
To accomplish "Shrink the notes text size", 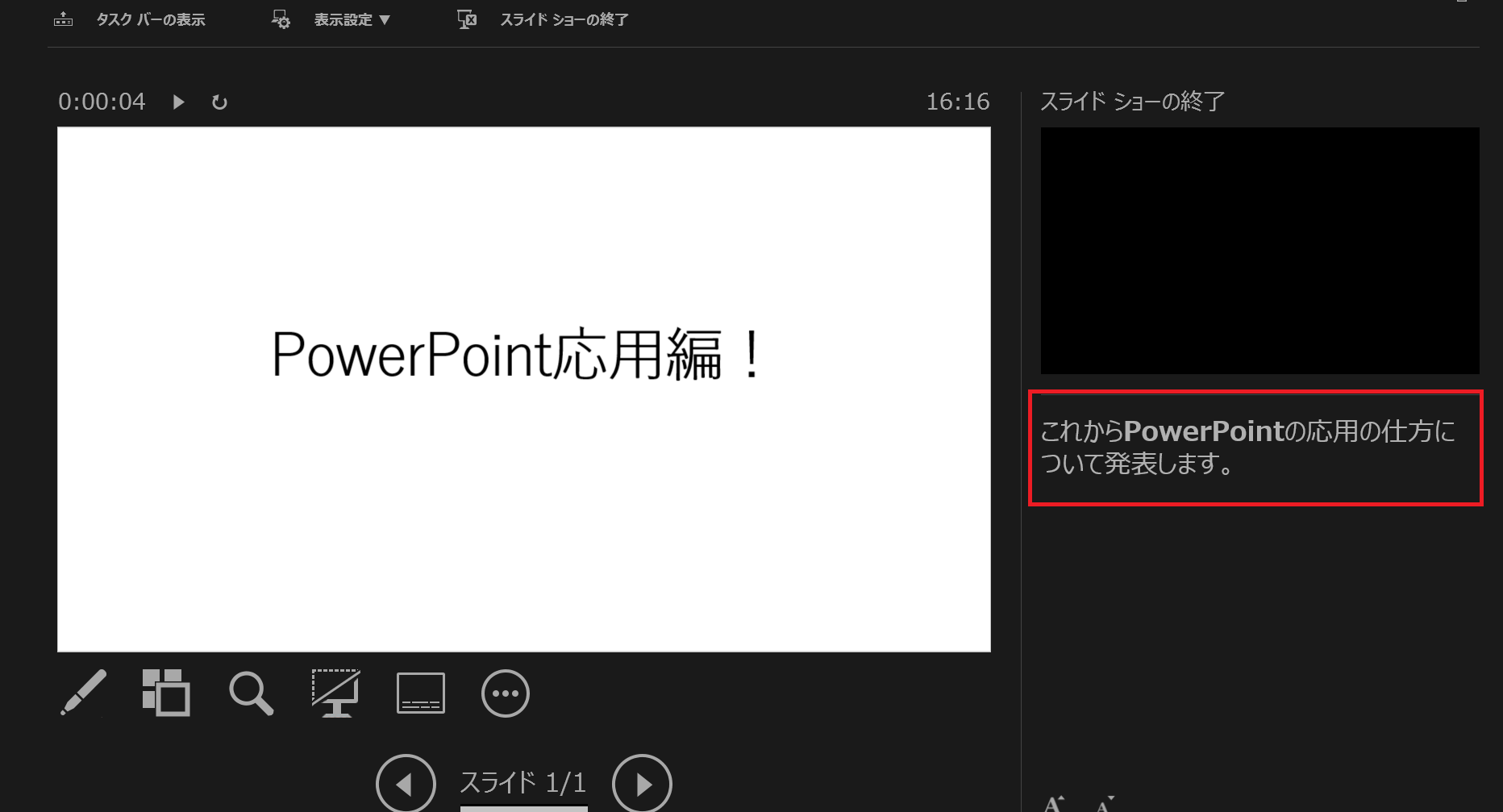I will point(1104,803).
